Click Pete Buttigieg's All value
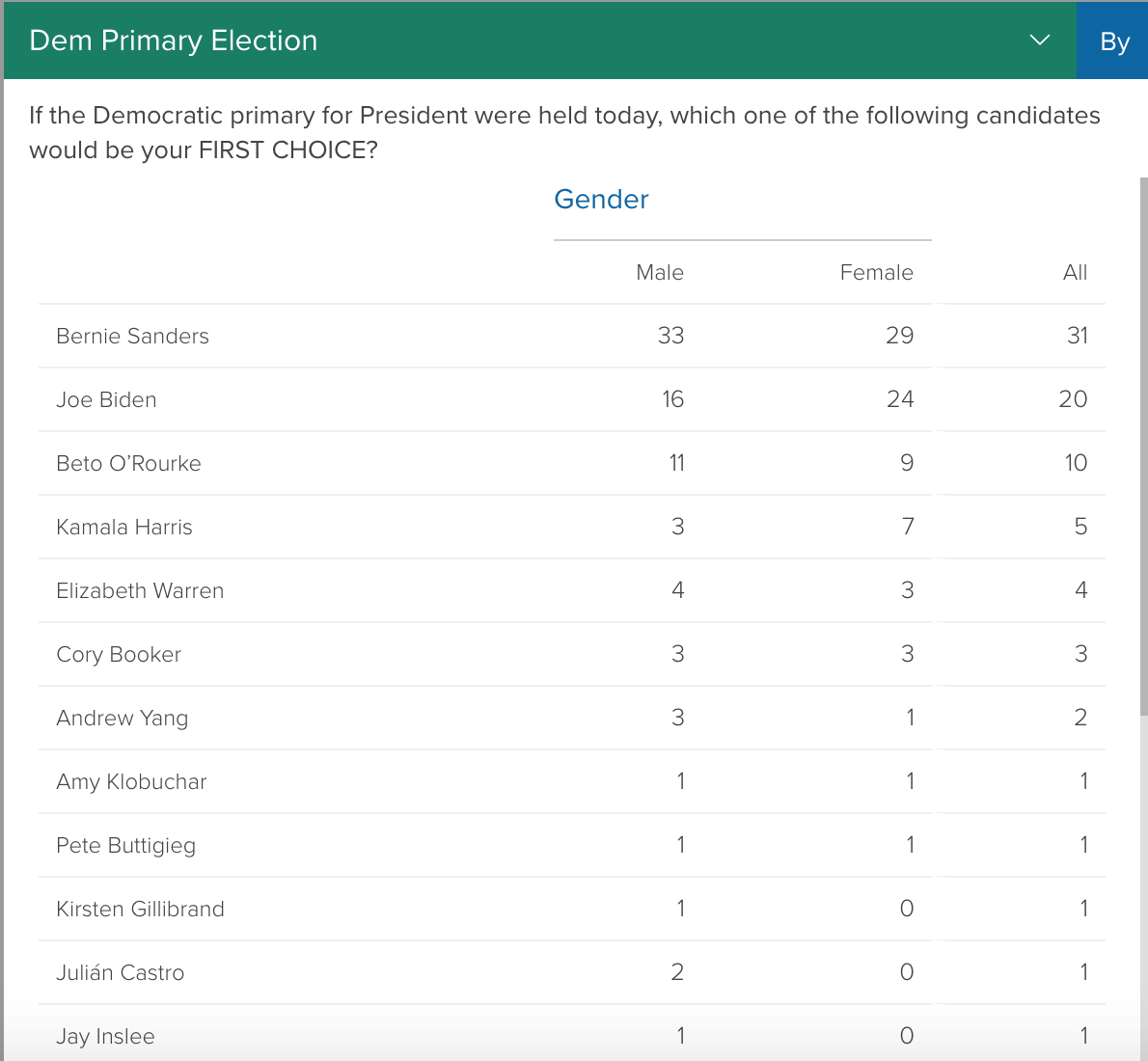This screenshot has width=1148, height=1061. [x=1083, y=845]
